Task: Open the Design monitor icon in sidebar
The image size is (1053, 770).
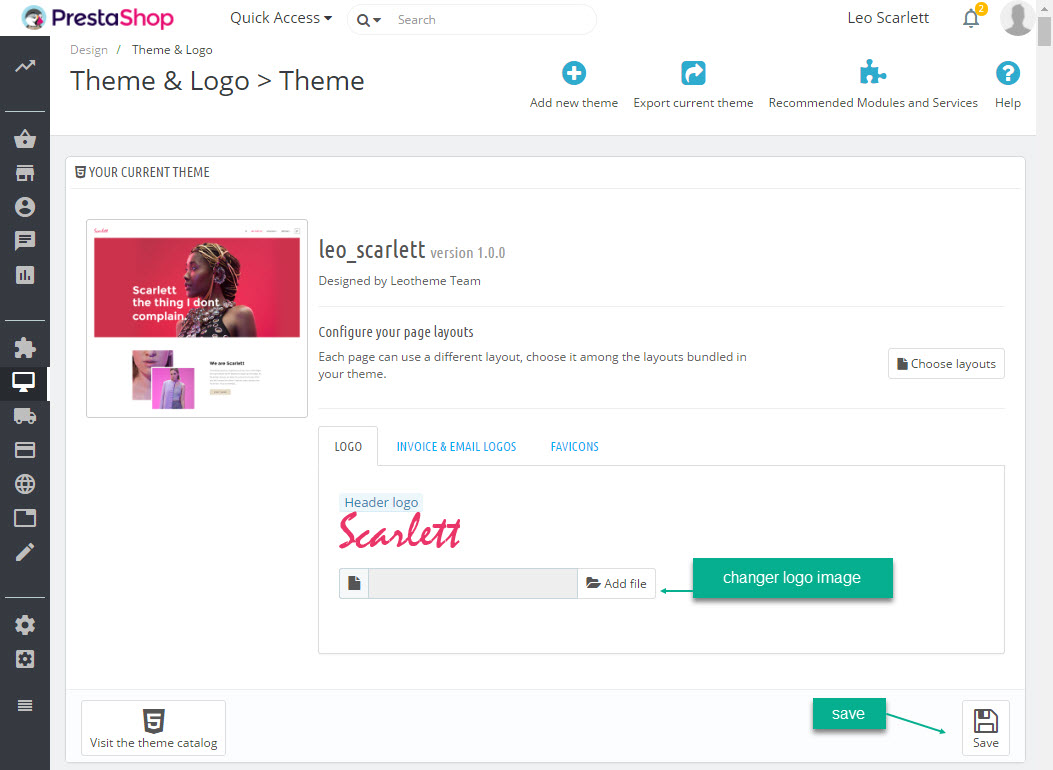Action: tap(24, 382)
